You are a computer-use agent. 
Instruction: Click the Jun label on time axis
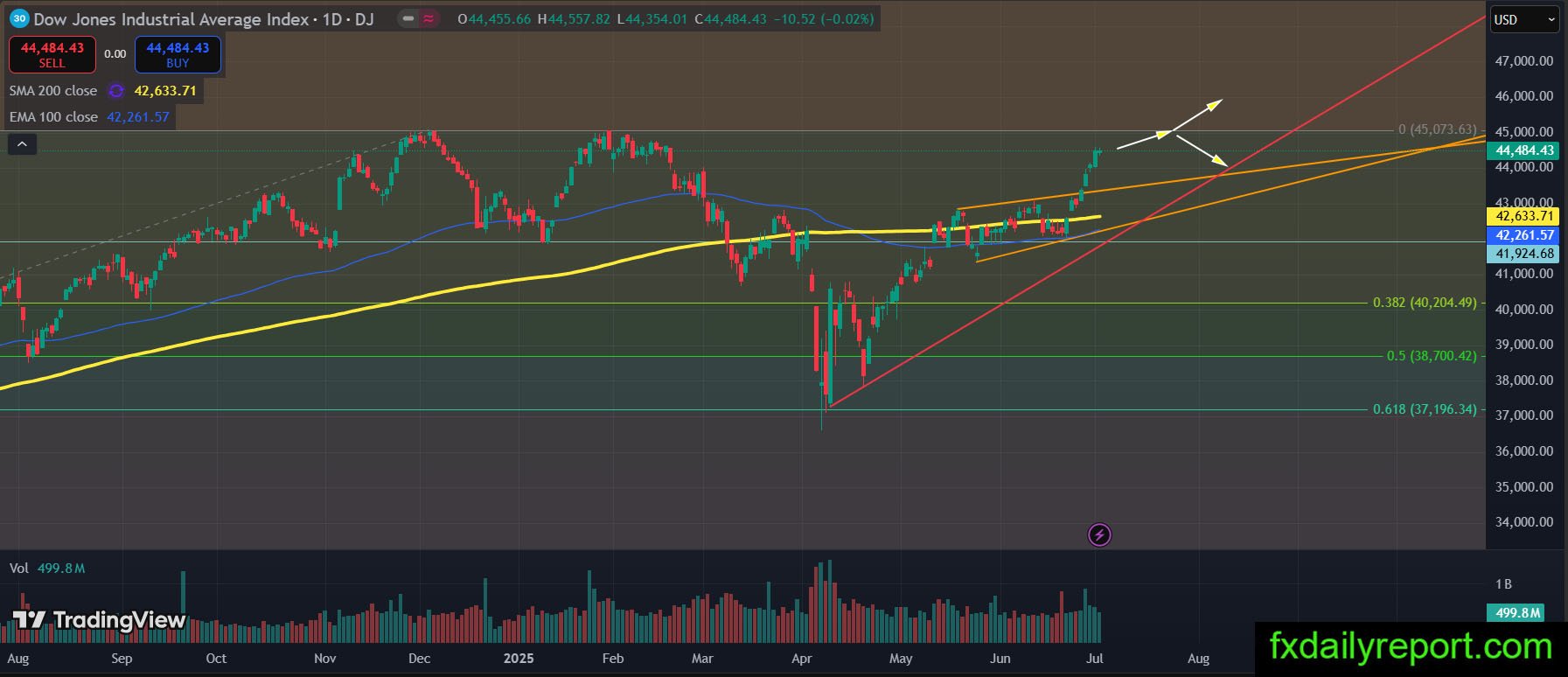tap(1000, 659)
